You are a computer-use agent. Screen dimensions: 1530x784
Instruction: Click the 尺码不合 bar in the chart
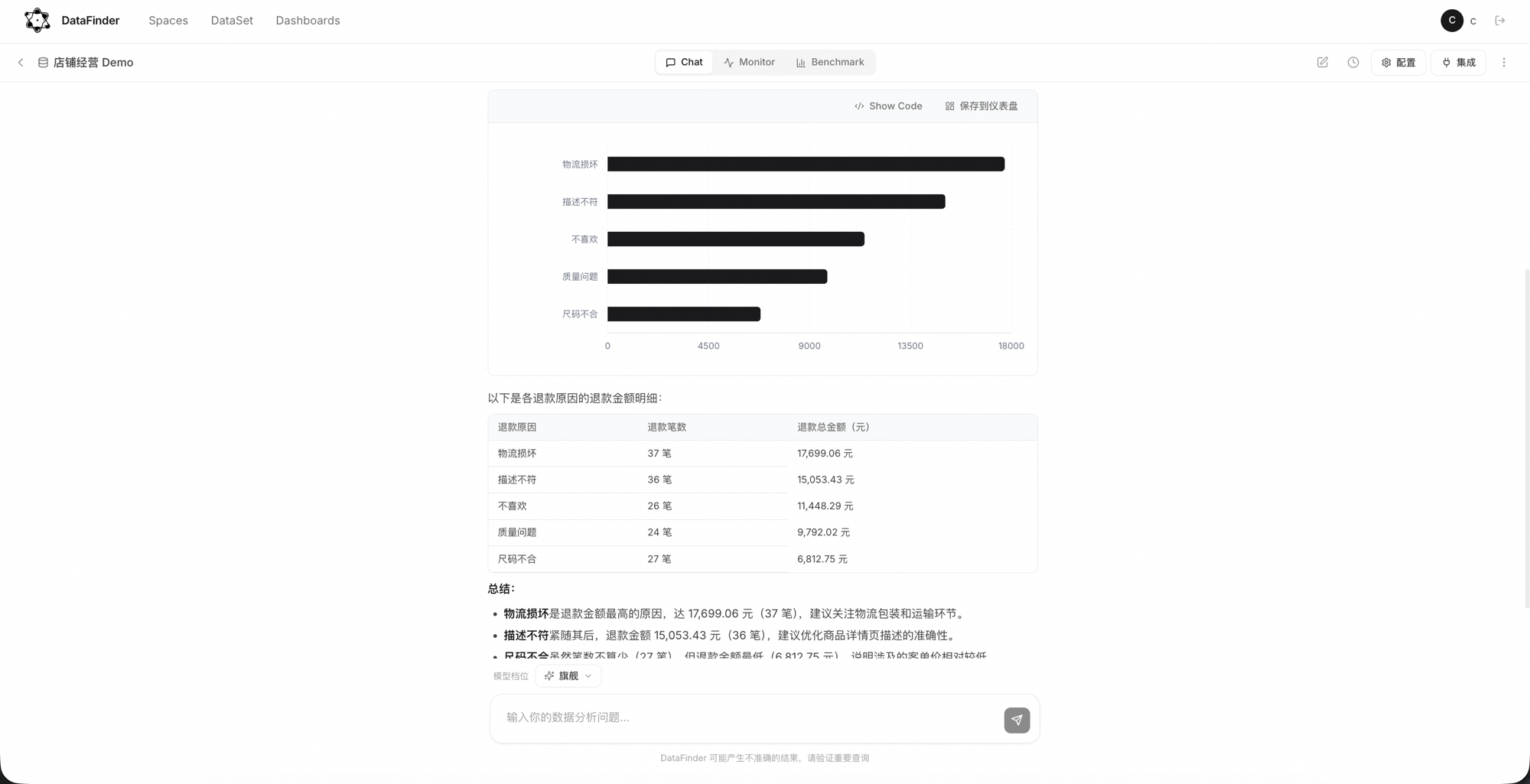(x=684, y=314)
